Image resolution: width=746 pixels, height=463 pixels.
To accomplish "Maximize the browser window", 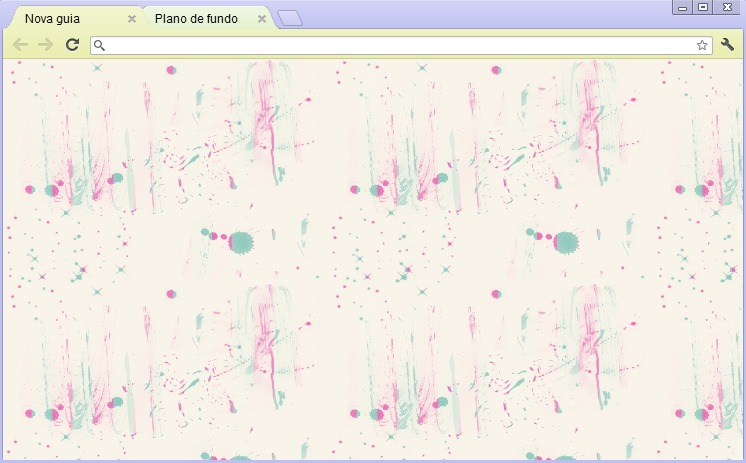I will click(703, 7).
